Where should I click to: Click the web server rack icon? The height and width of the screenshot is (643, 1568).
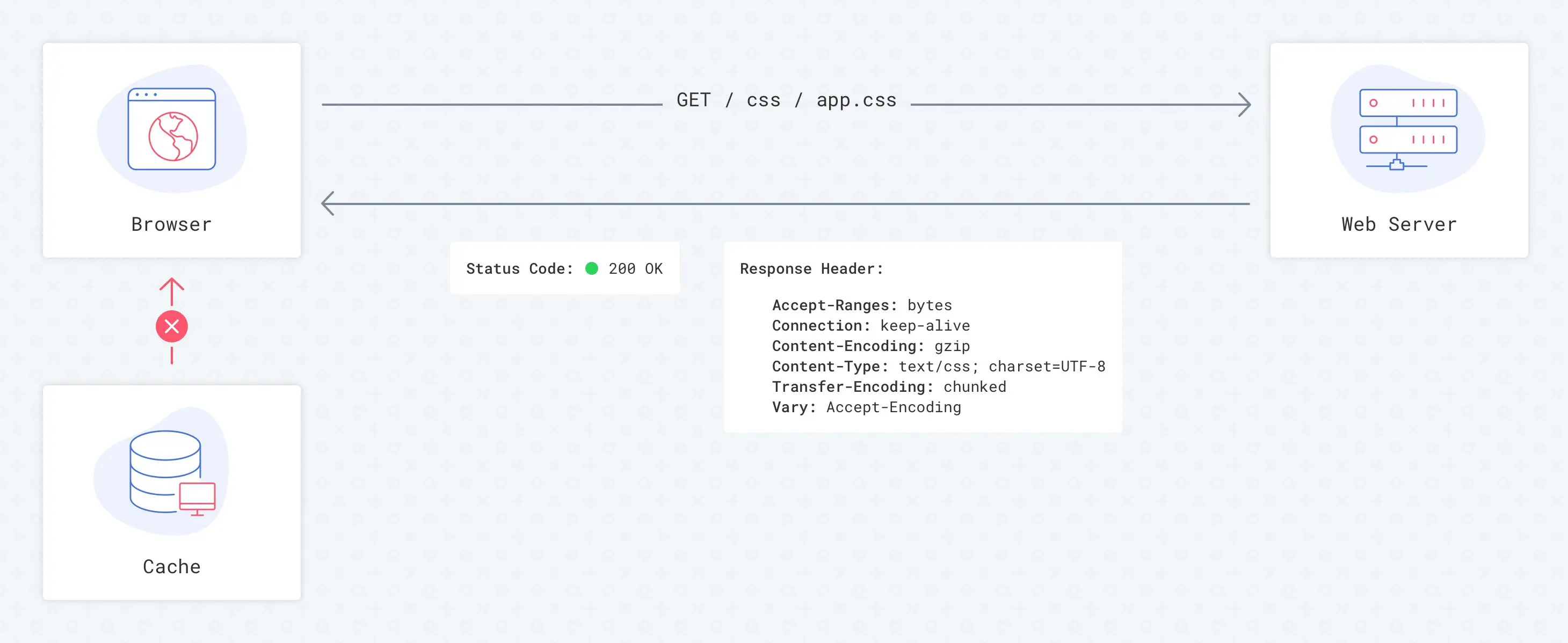(1408, 128)
